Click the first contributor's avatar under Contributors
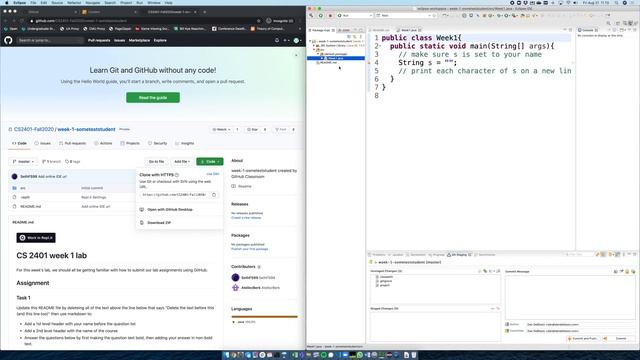The width and height of the screenshot is (640, 360). coord(235,278)
